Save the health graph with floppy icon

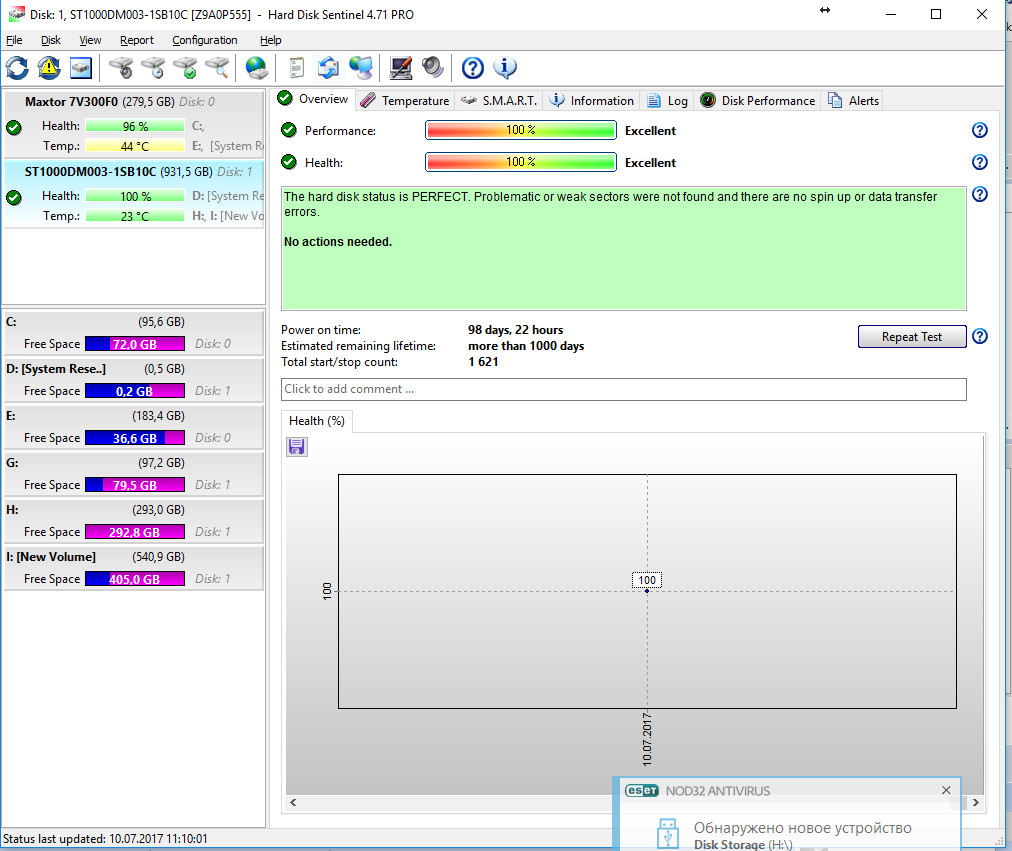click(297, 447)
